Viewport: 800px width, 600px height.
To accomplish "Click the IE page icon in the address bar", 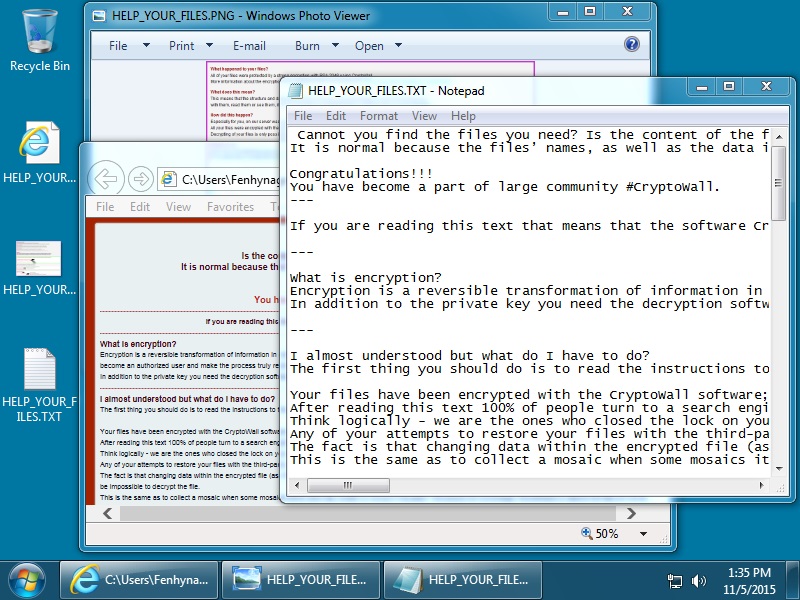I will click(168, 179).
